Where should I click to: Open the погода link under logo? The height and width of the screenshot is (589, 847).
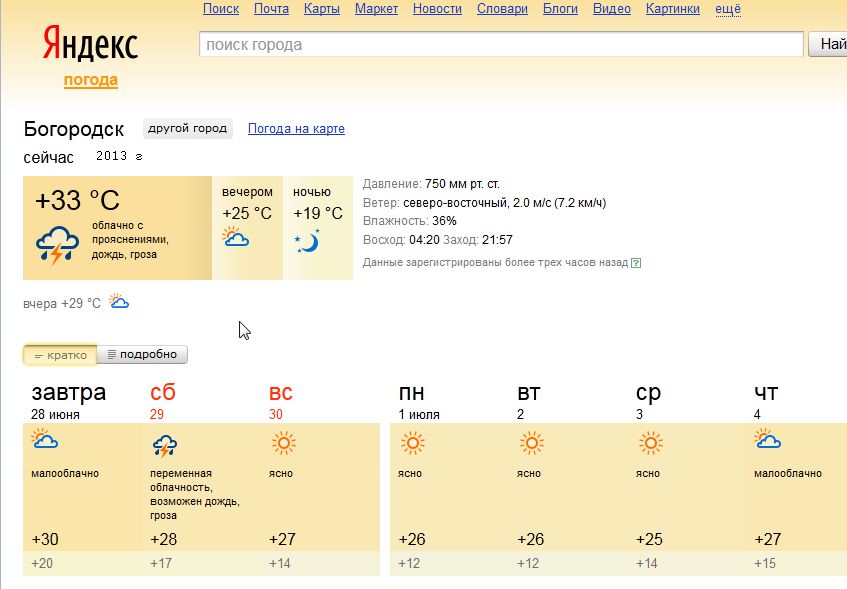pos(90,80)
